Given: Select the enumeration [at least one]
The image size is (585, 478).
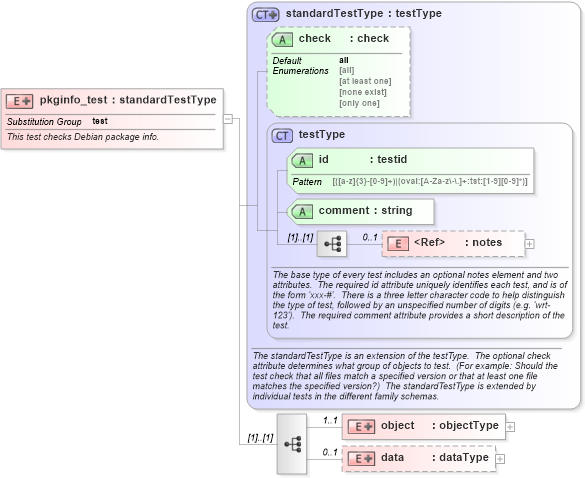Looking at the screenshot, I should [365, 81].
